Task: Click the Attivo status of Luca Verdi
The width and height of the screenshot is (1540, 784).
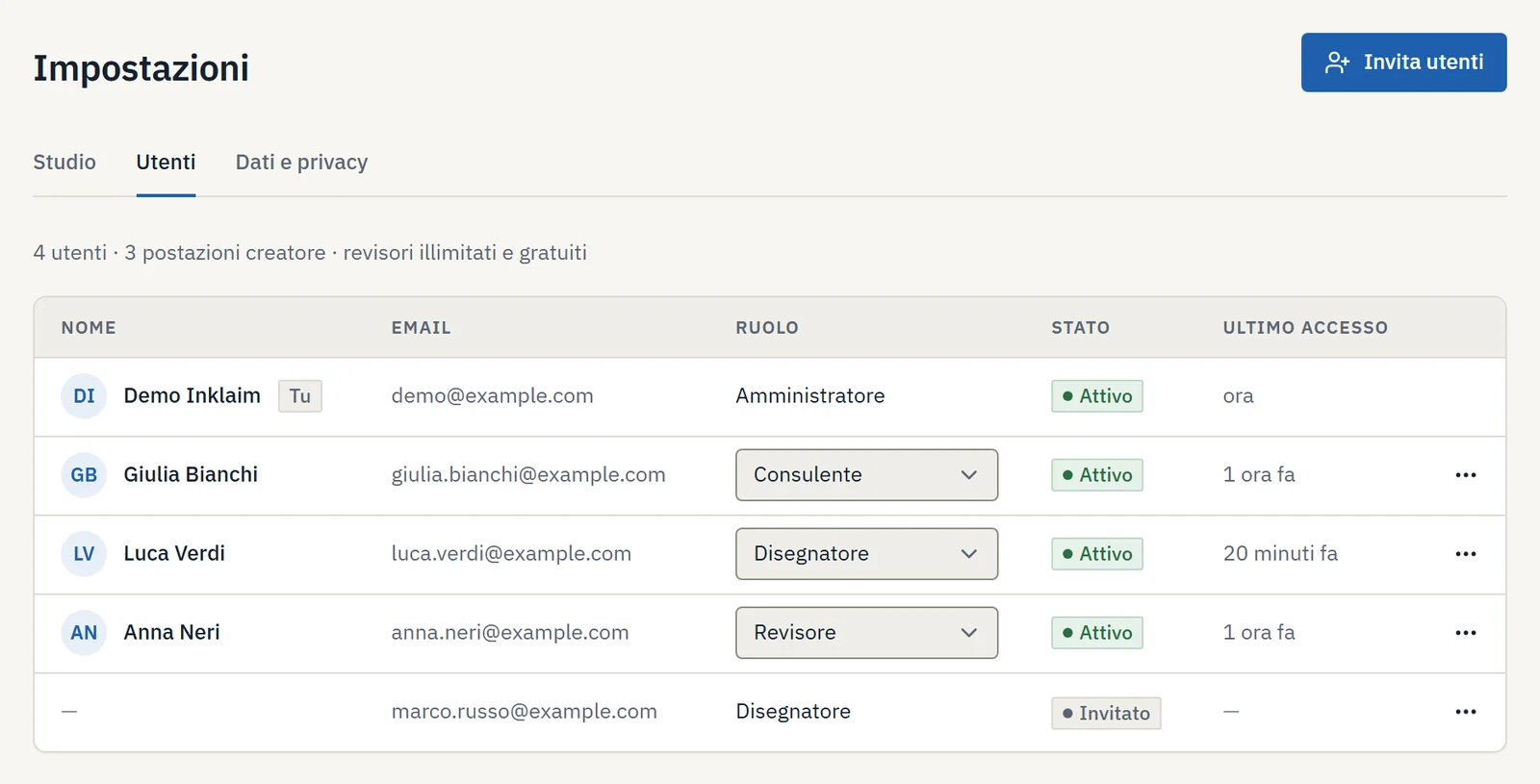Action: coord(1097,554)
